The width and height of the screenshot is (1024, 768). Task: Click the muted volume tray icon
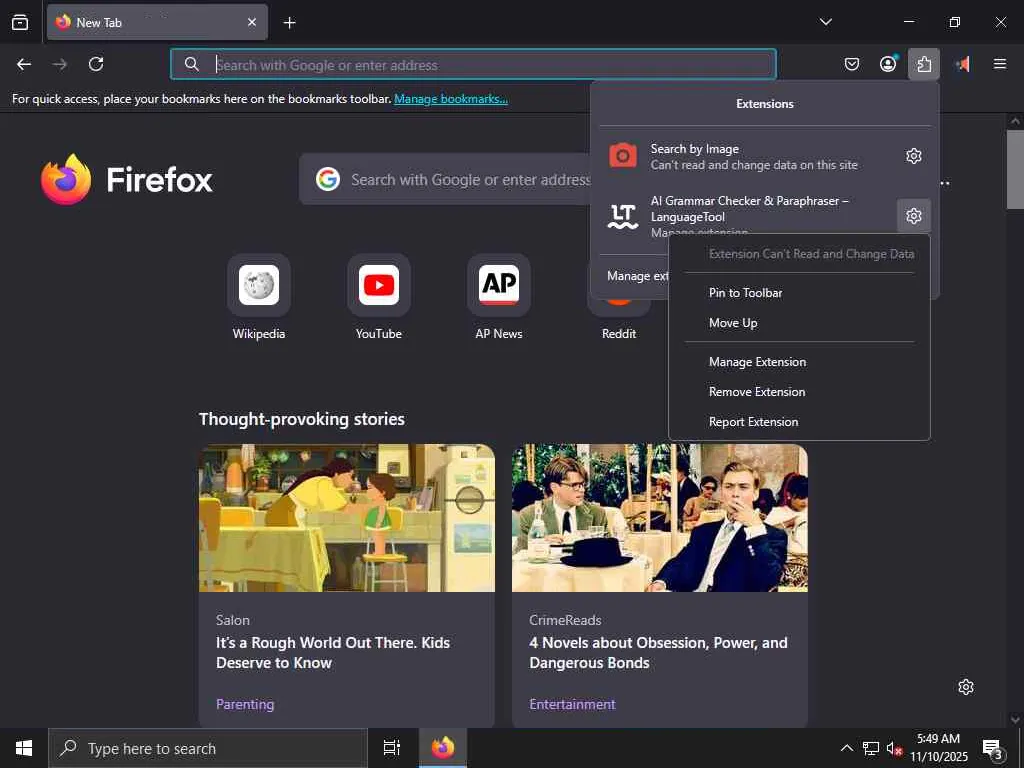(894, 748)
